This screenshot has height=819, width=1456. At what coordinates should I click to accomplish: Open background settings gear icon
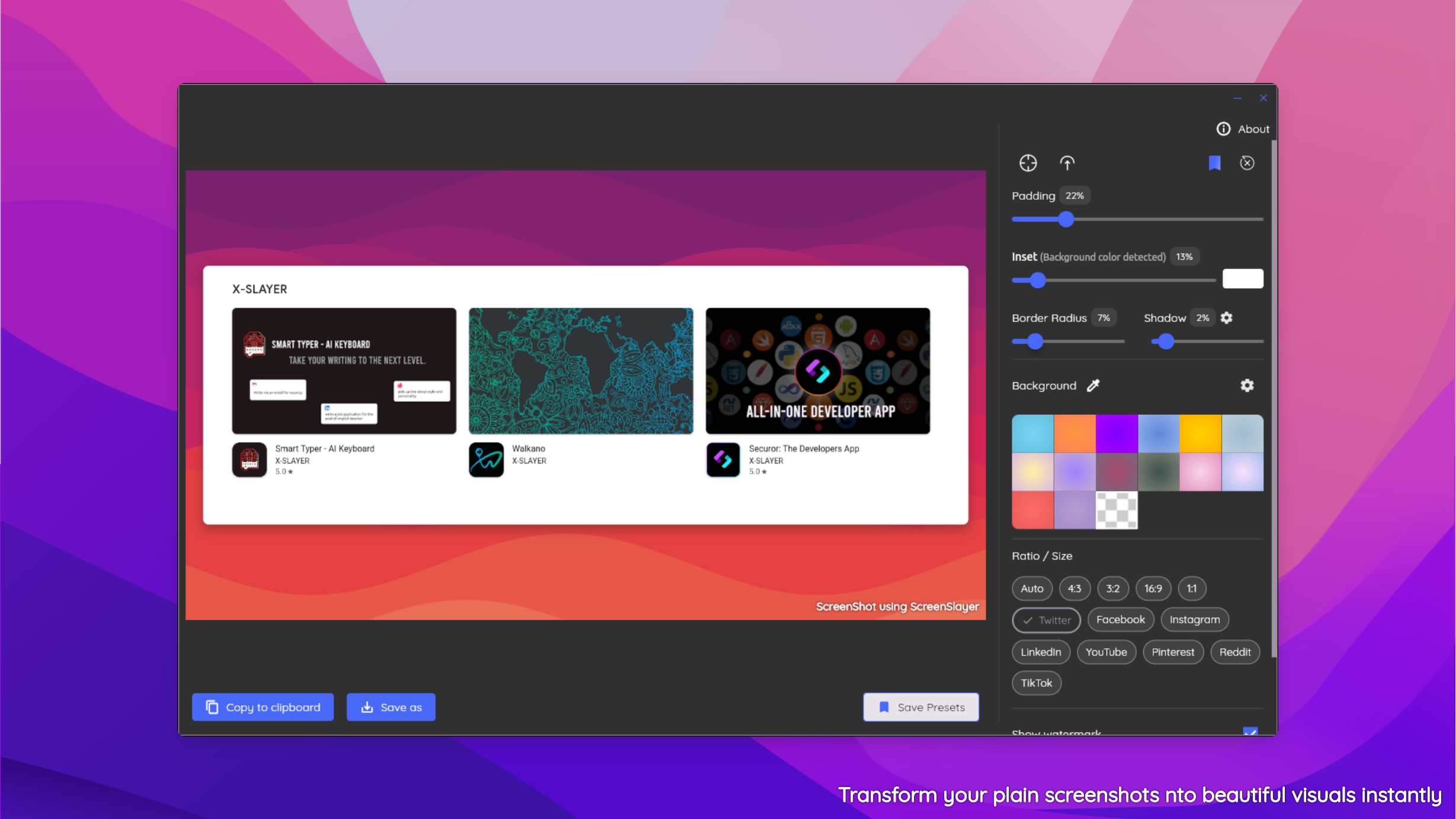tap(1247, 386)
